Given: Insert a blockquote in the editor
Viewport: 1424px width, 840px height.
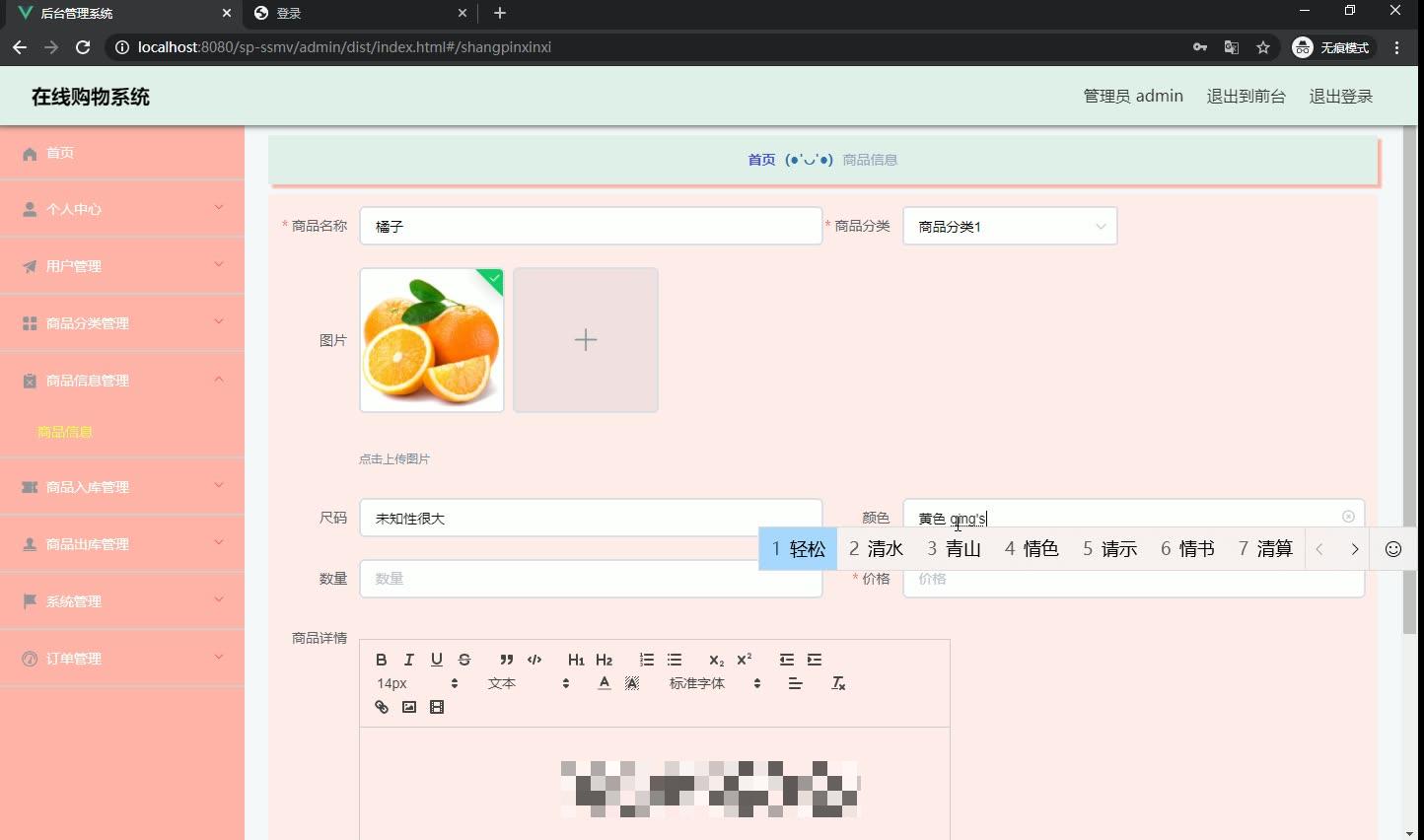Looking at the screenshot, I should (506, 660).
